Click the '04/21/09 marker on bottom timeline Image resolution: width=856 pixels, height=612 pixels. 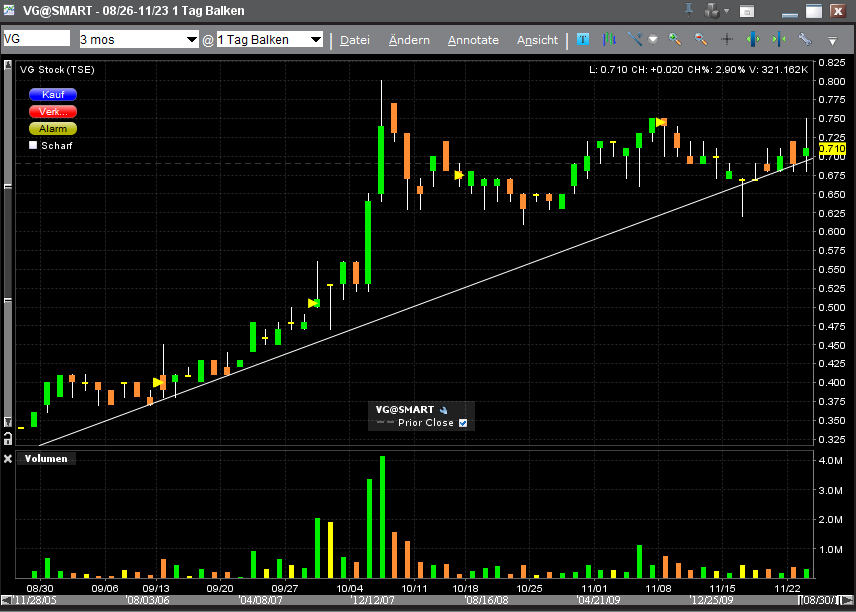pyautogui.click(x=598, y=600)
